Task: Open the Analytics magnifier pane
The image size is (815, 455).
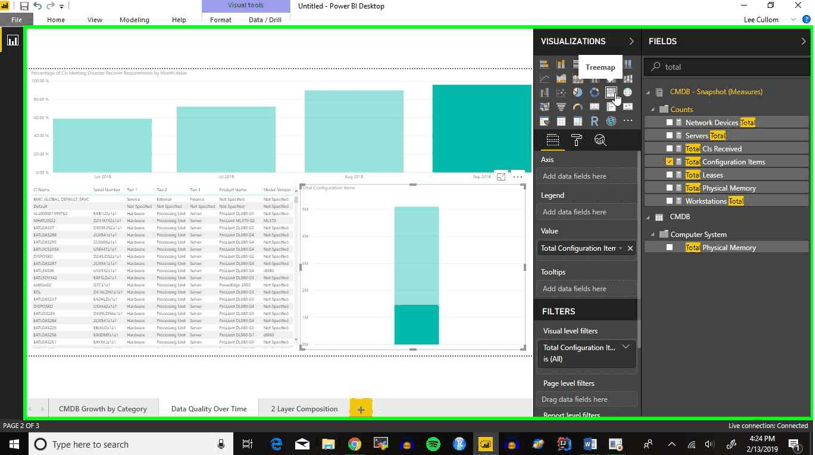Action: coord(600,140)
